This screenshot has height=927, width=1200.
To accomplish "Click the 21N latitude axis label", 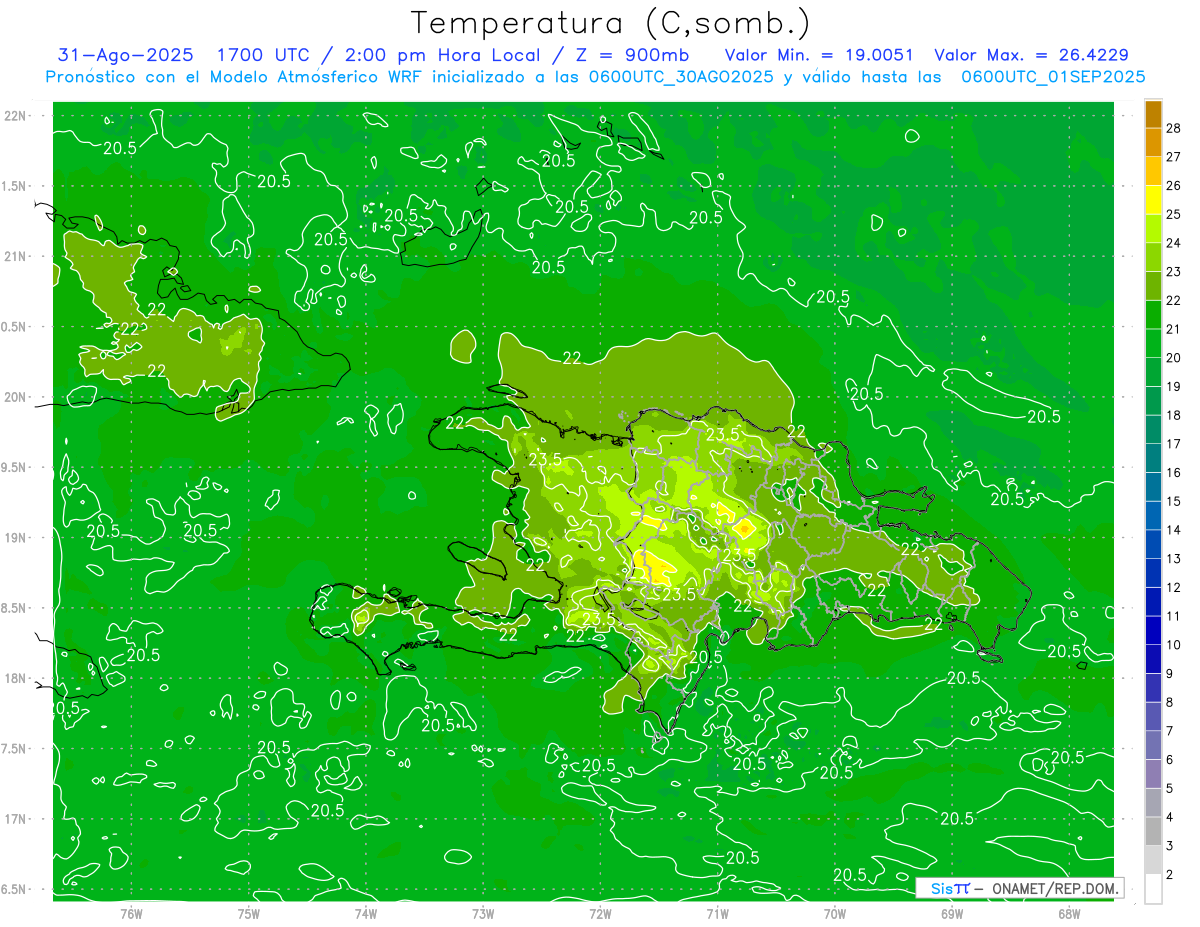I will 15,257.
